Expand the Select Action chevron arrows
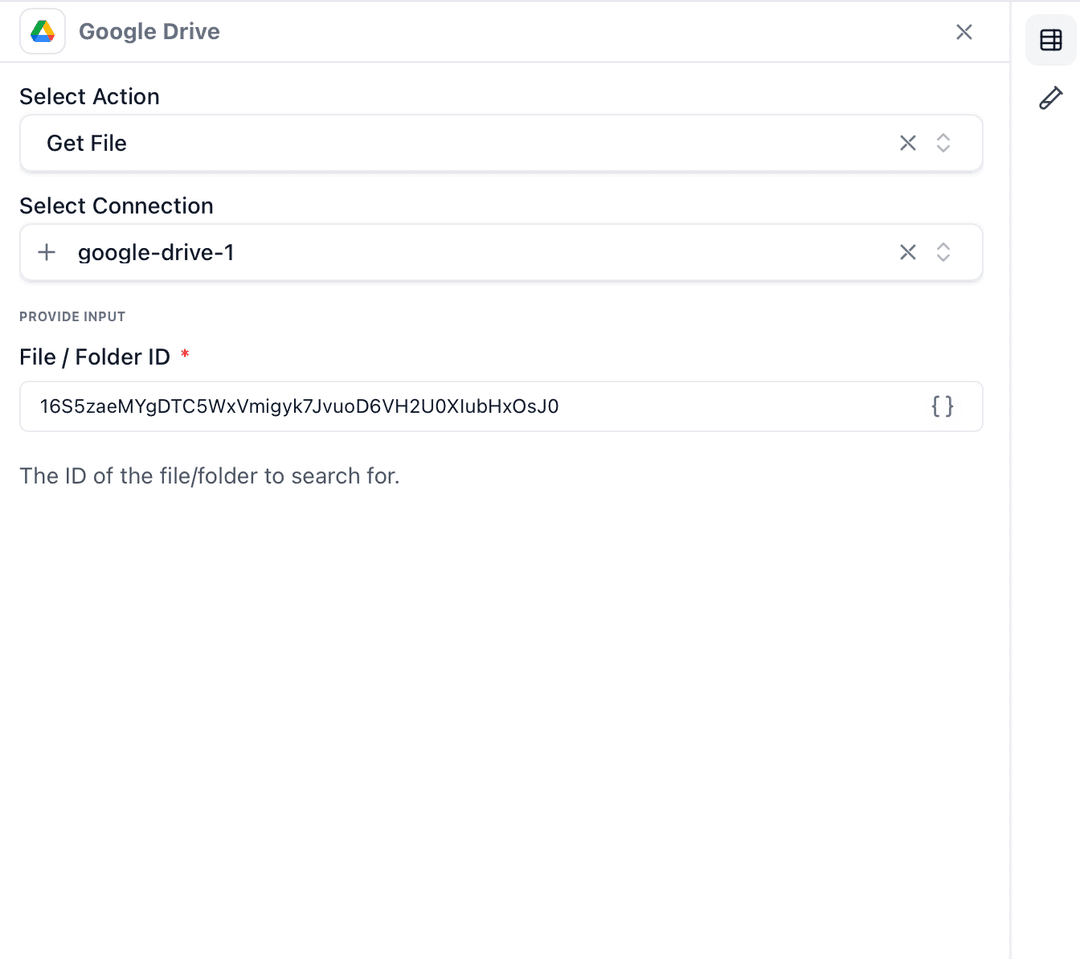Screen dimensions: 1080x959 (x=943, y=143)
